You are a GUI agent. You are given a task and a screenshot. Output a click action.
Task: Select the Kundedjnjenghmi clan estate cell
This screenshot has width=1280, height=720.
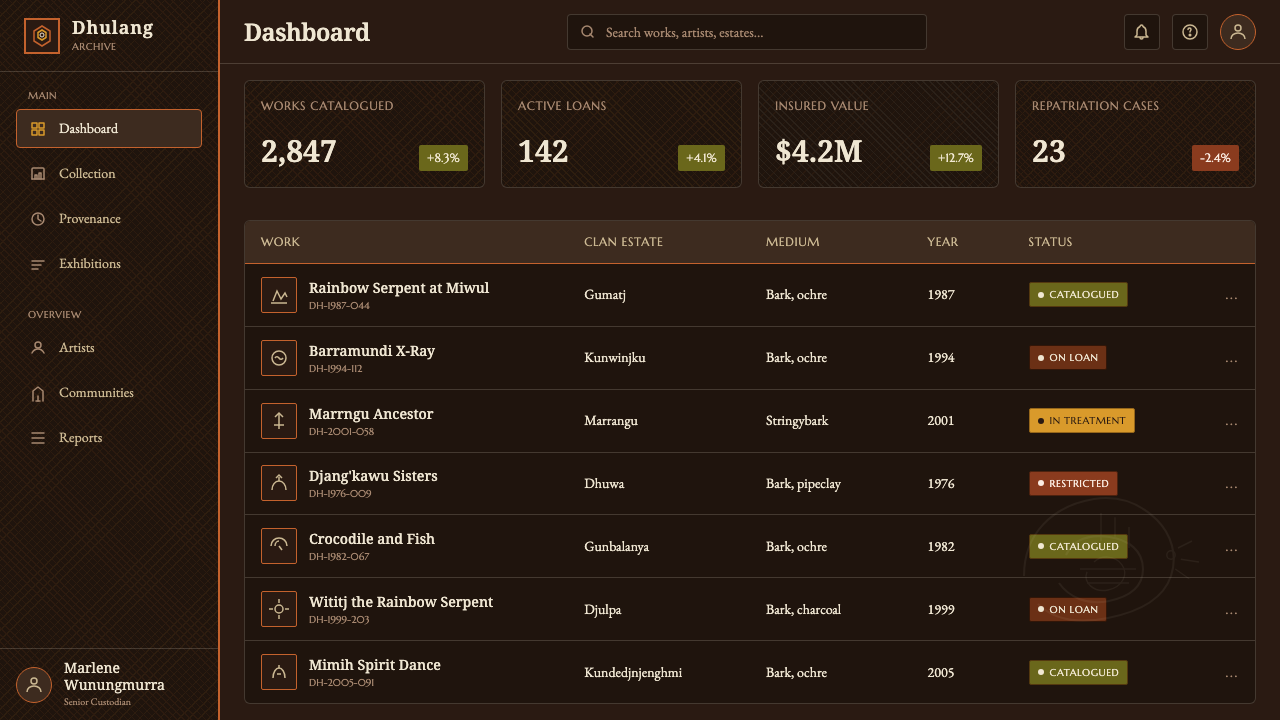coord(633,673)
